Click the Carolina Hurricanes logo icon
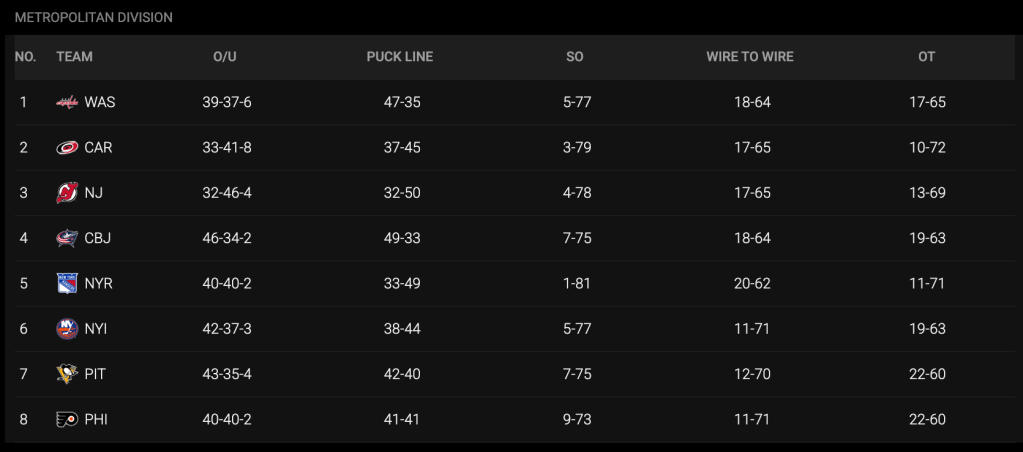 (x=67, y=148)
